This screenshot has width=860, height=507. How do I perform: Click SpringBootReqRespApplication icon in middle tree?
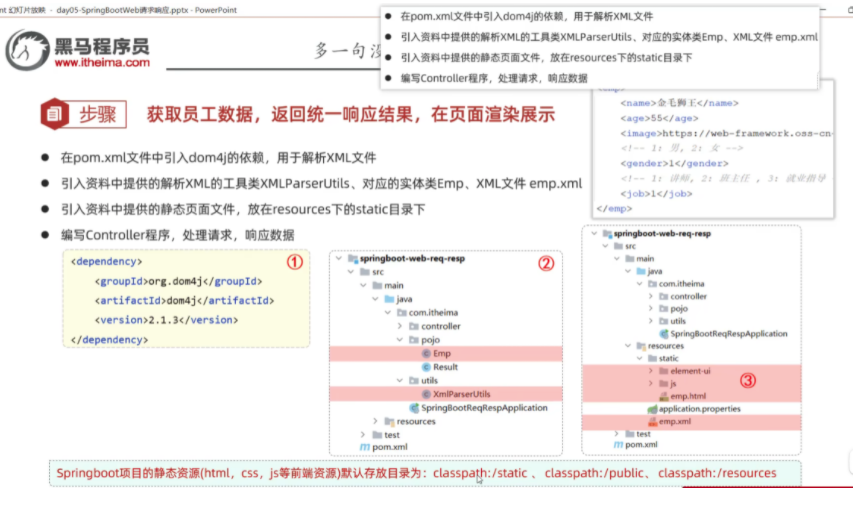point(415,408)
